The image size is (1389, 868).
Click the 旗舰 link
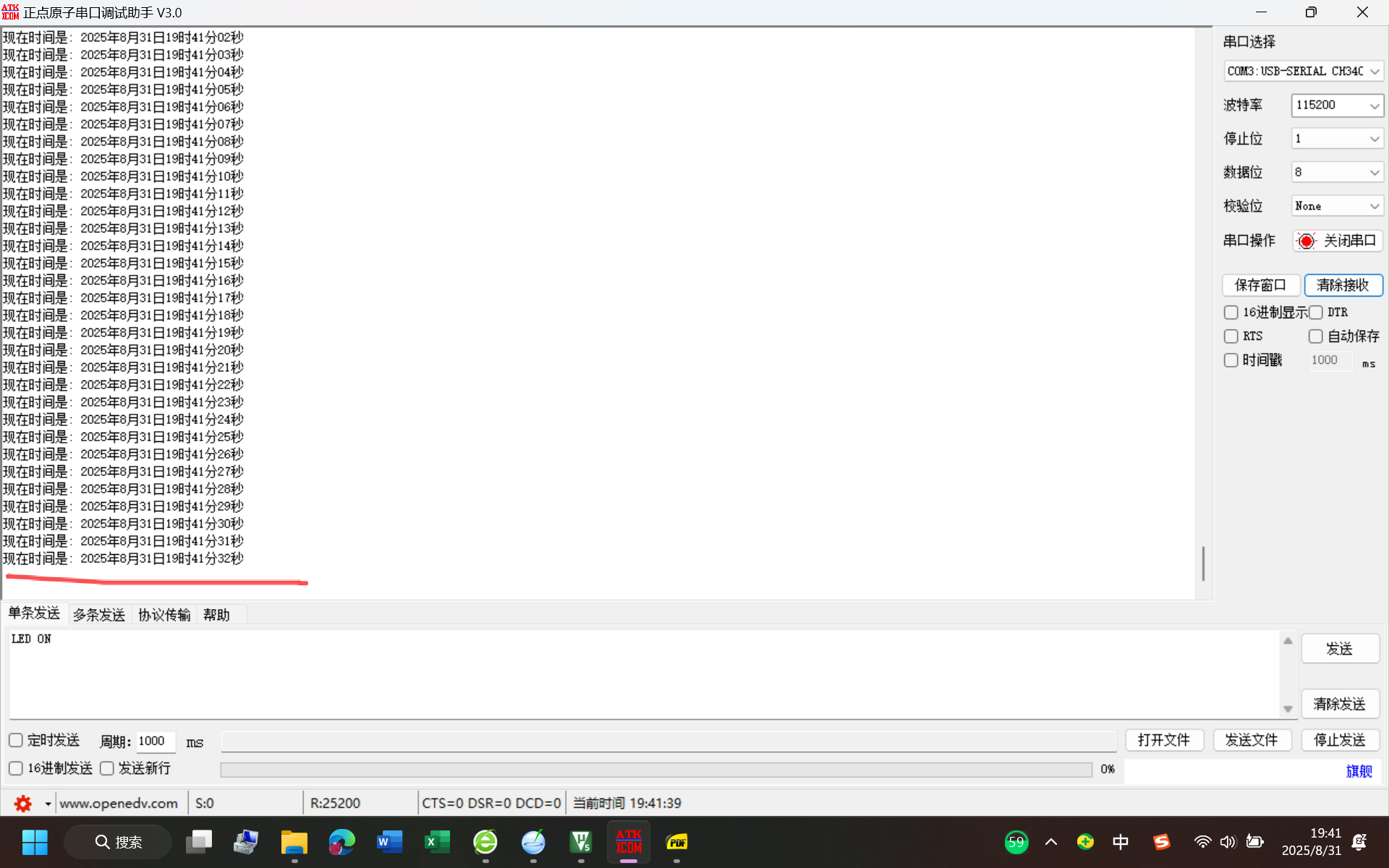click(1359, 771)
